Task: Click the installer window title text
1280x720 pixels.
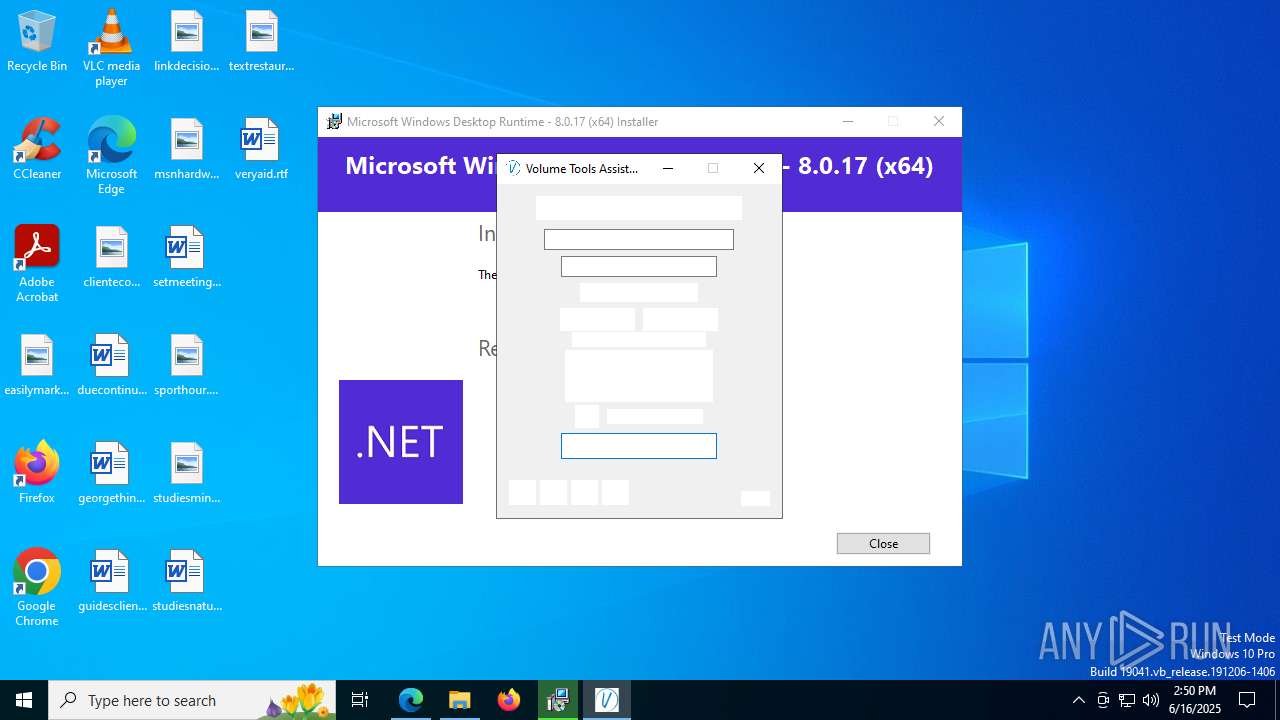Action: tap(503, 122)
